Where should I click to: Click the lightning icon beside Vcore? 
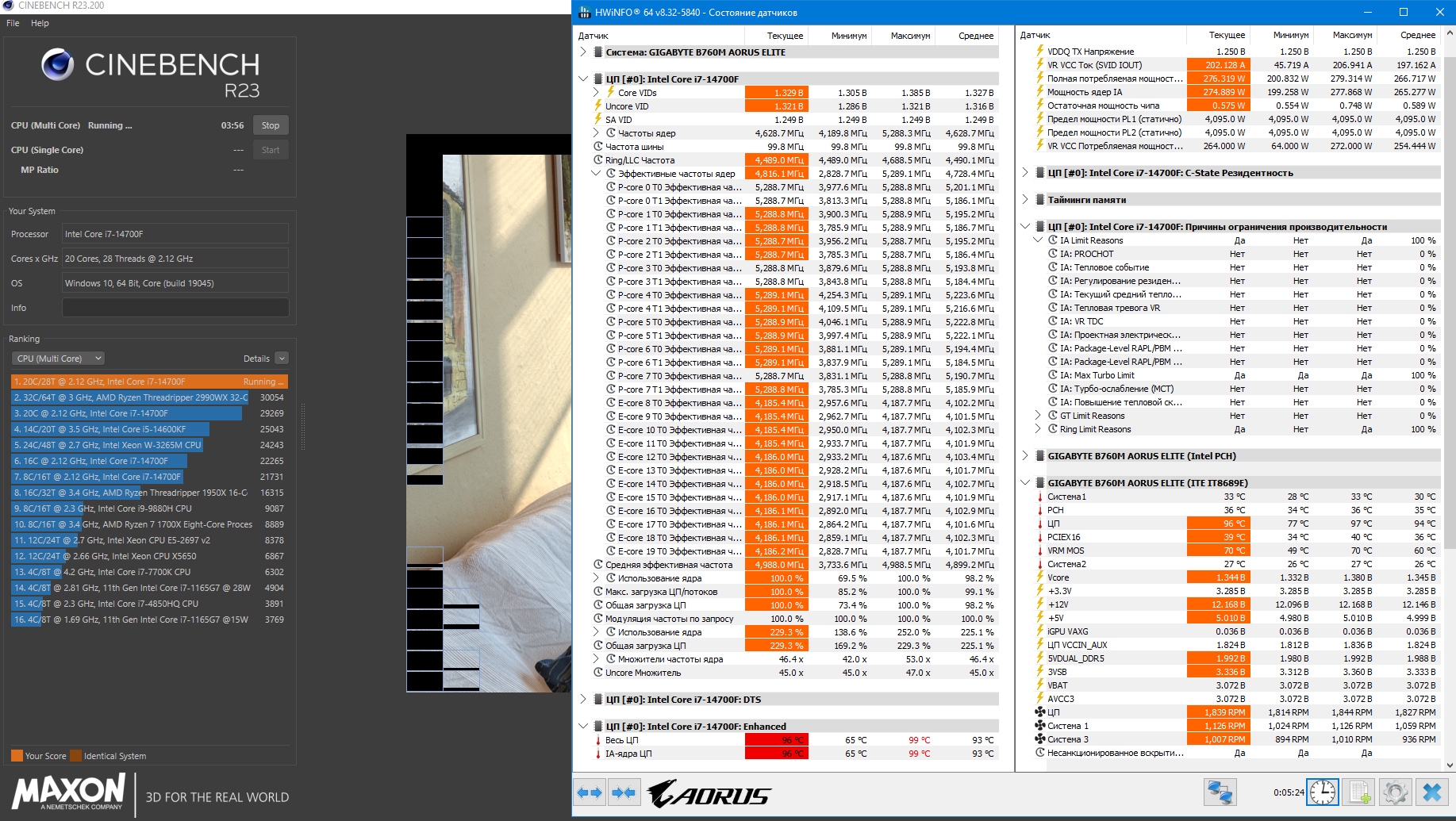tap(1040, 577)
